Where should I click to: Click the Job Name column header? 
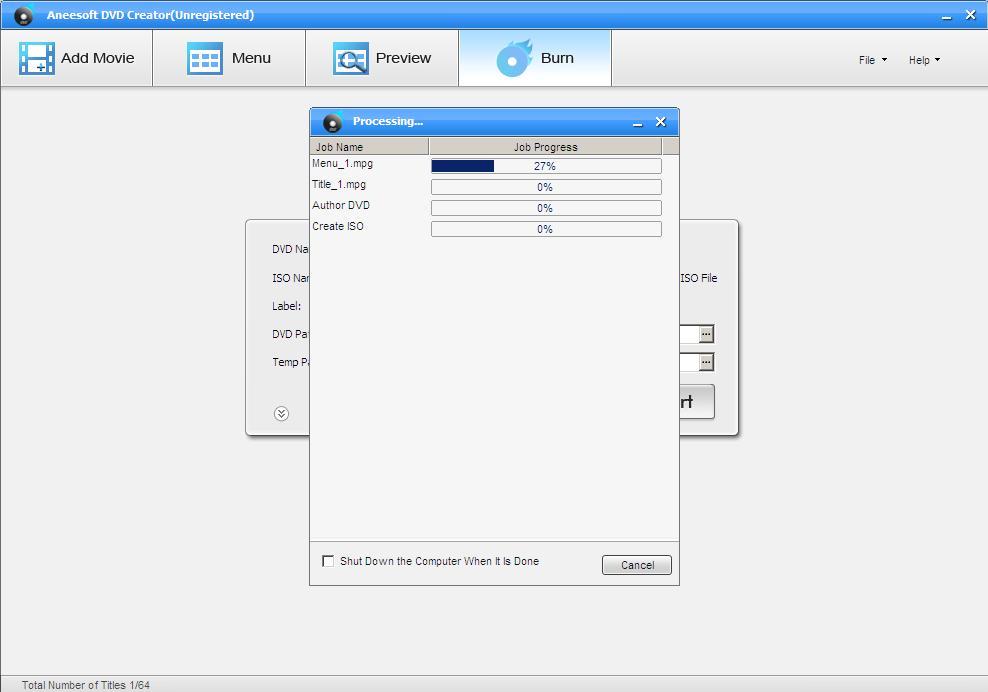pyautogui.click(x=369, y=147)
